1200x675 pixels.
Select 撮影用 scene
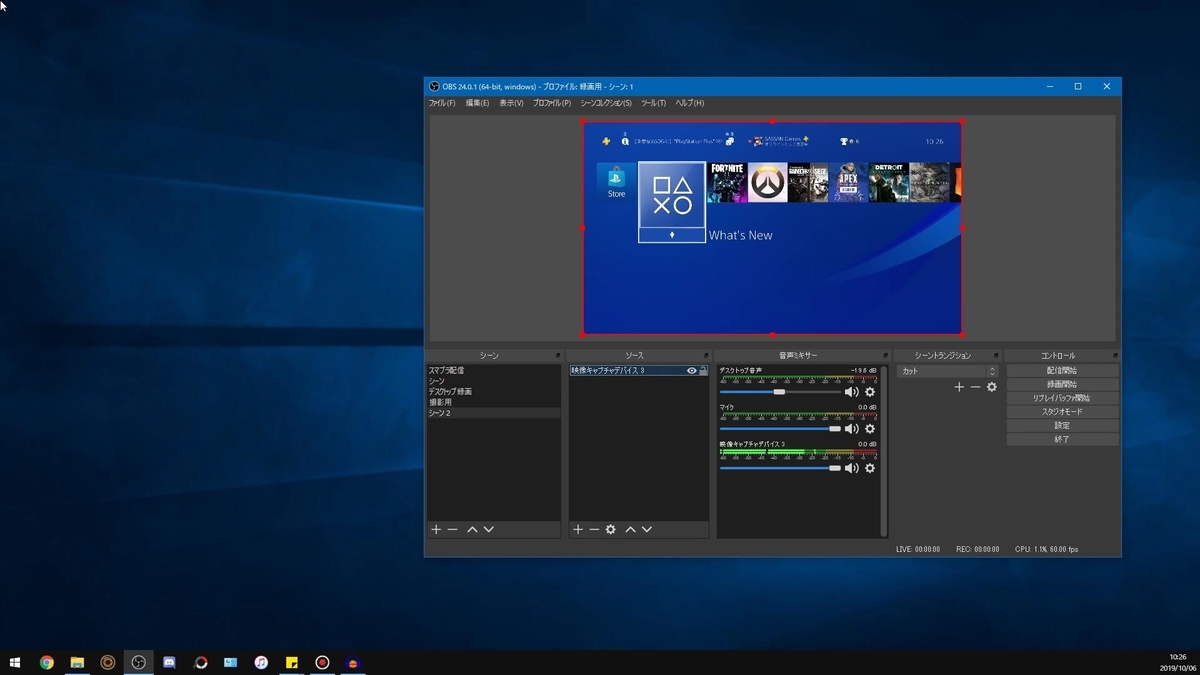pos(494,402)
